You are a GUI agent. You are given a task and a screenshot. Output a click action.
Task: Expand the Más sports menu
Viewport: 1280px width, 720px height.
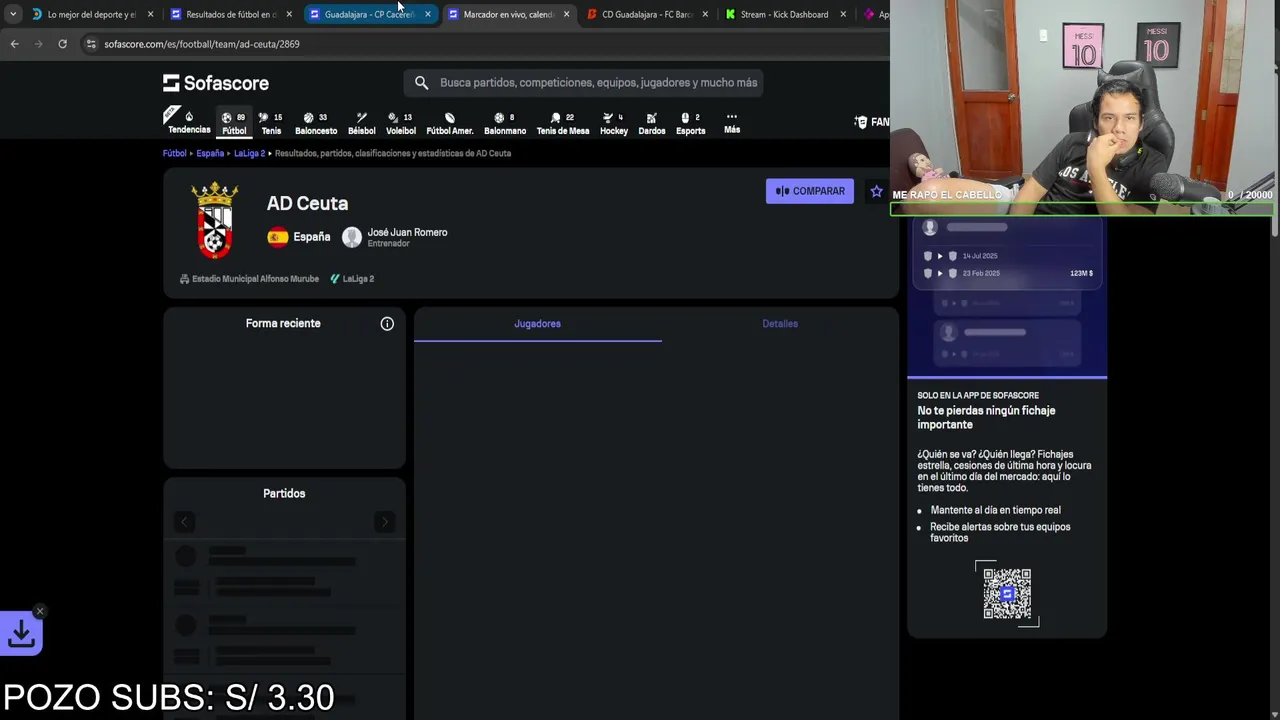732,123
